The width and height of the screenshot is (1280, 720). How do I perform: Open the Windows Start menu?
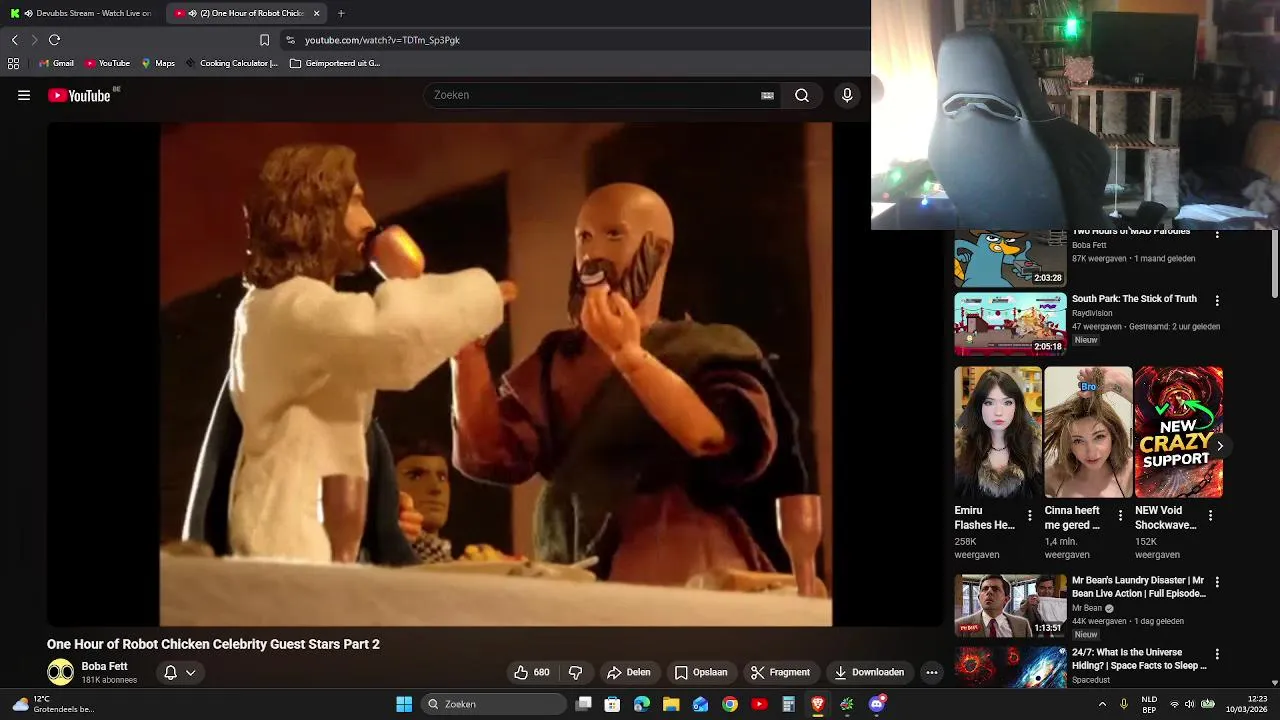404,704
